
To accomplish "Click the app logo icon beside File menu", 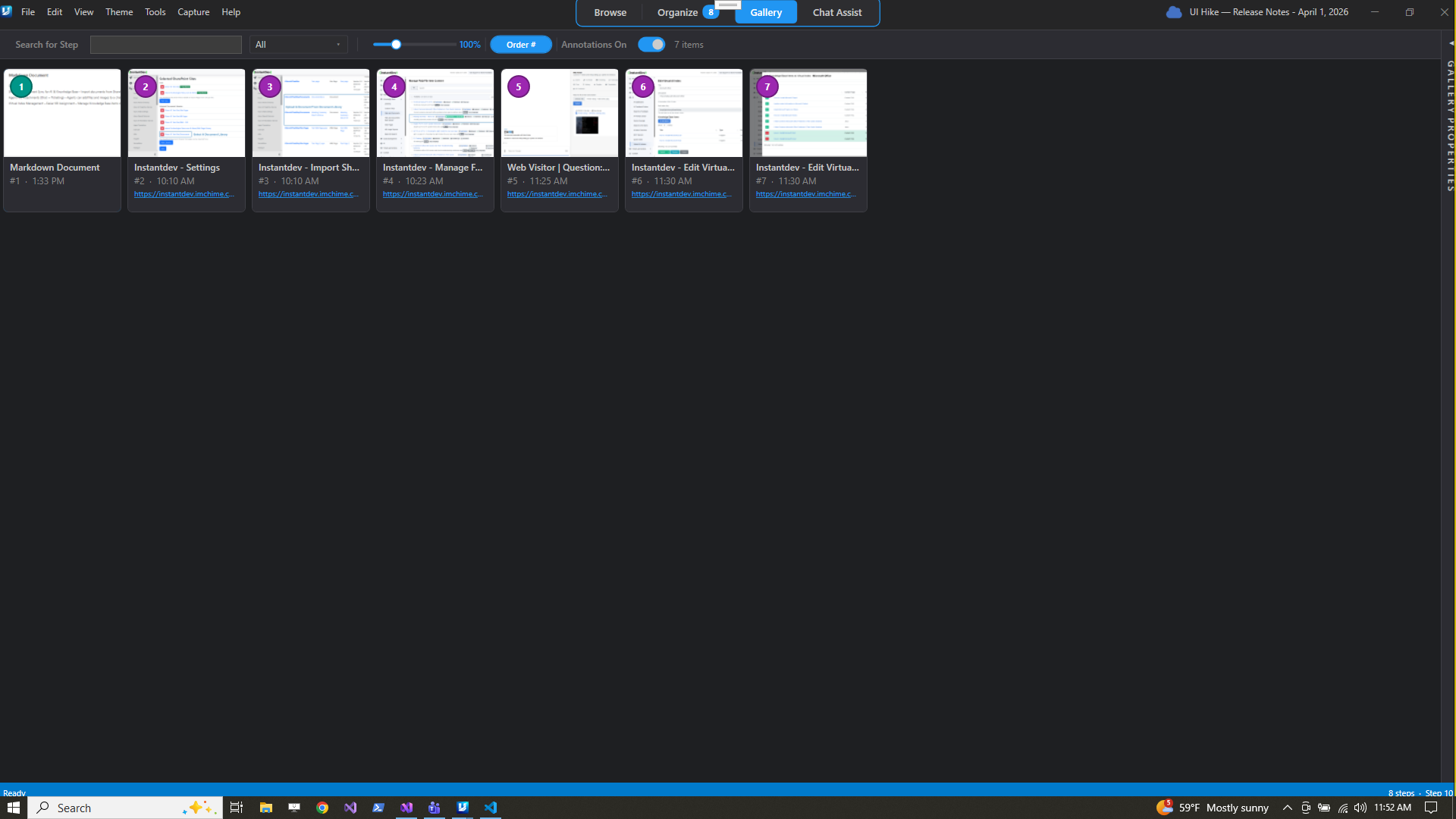I will tap(7, 11).
